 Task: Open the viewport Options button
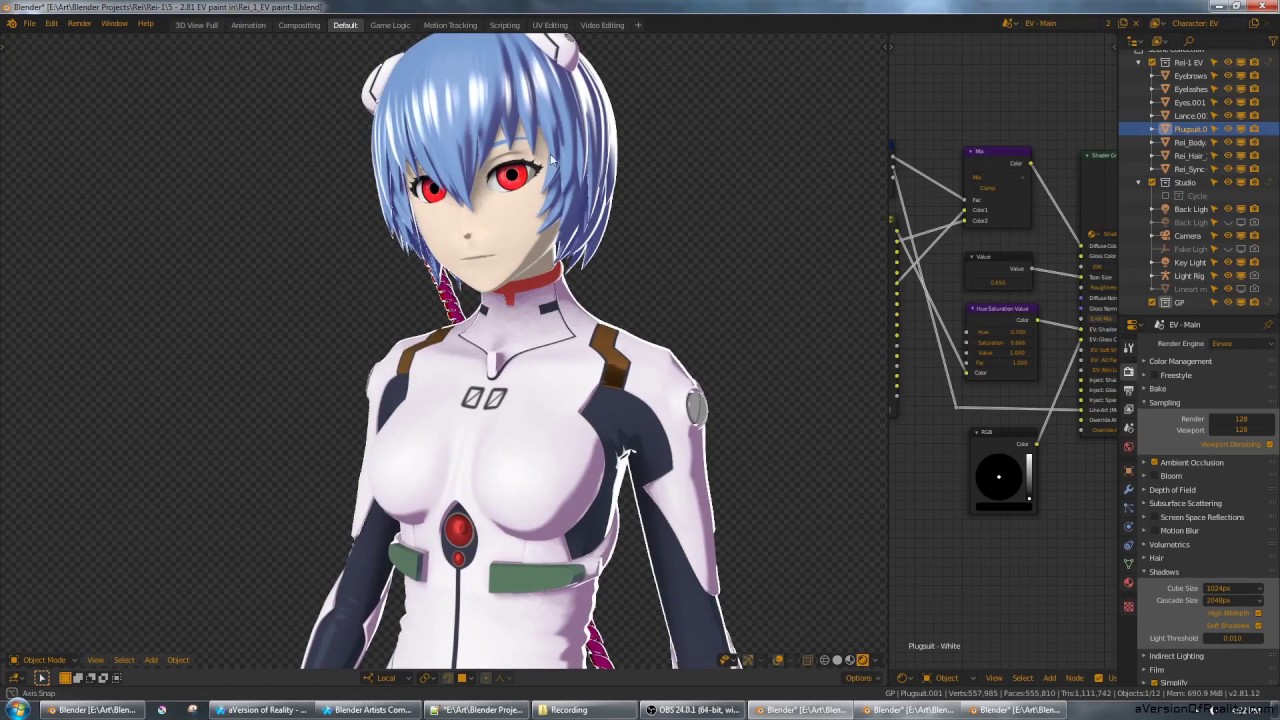point(863,678)
